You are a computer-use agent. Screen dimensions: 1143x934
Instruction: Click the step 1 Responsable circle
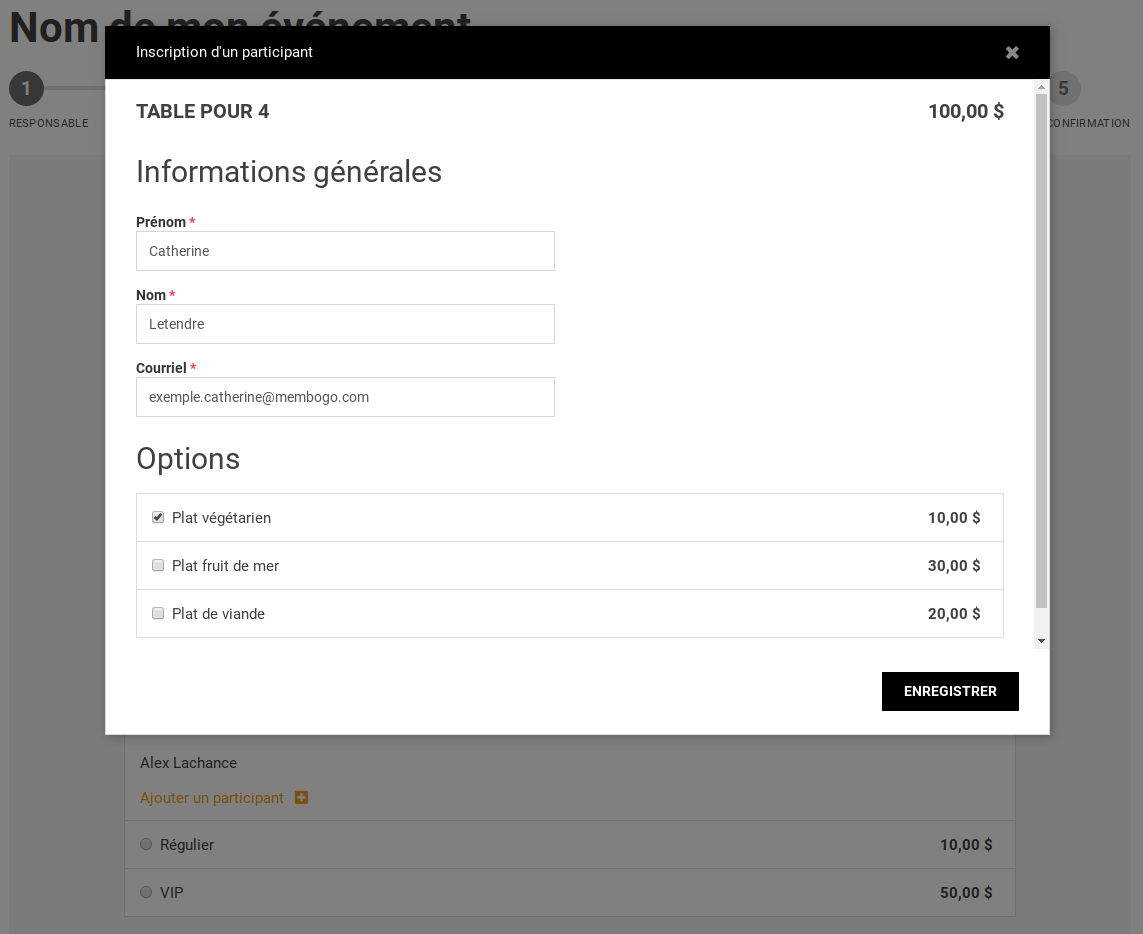coord(26,89)
